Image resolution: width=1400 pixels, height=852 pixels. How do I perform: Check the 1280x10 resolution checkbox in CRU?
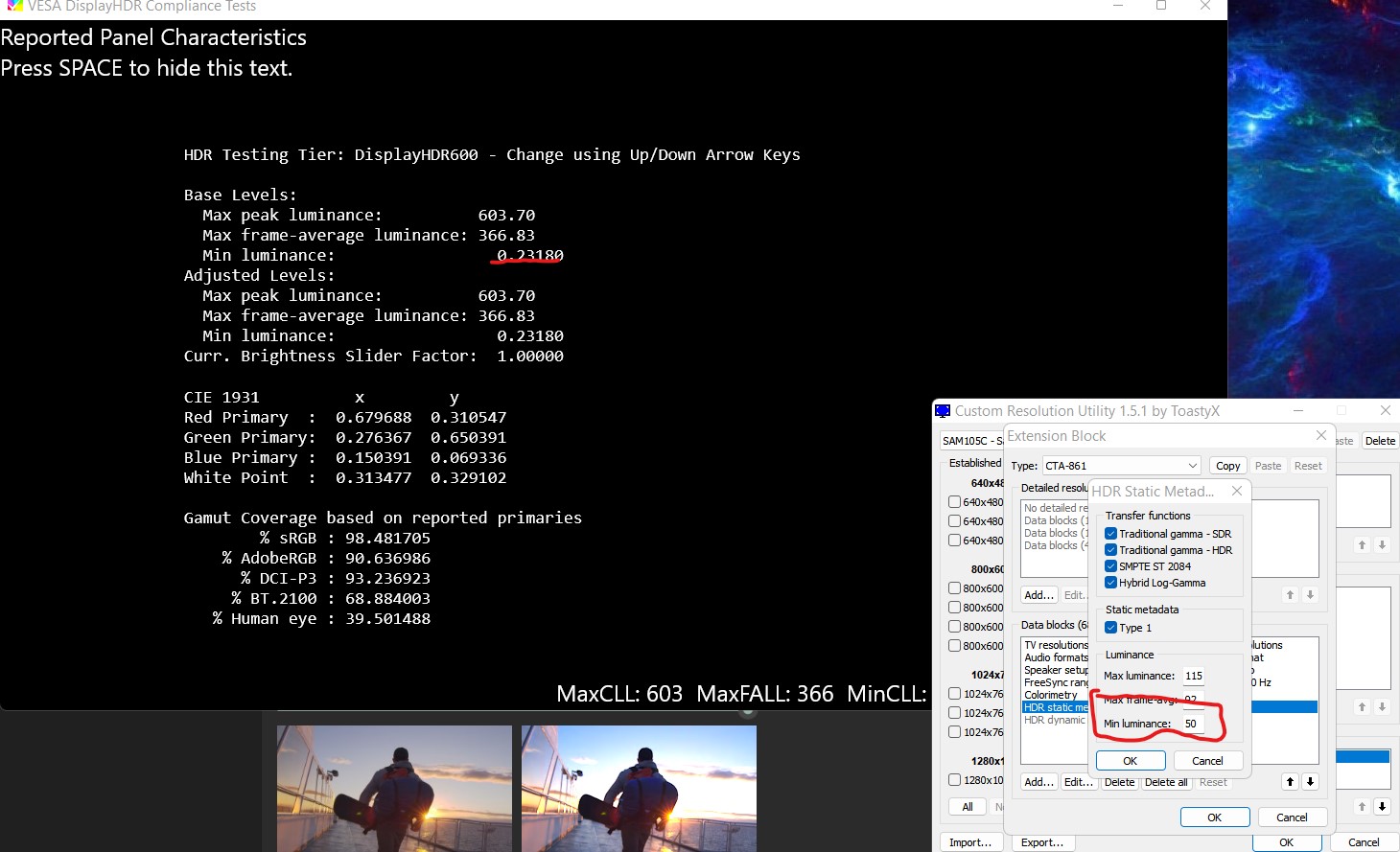[x=954, y=780]
